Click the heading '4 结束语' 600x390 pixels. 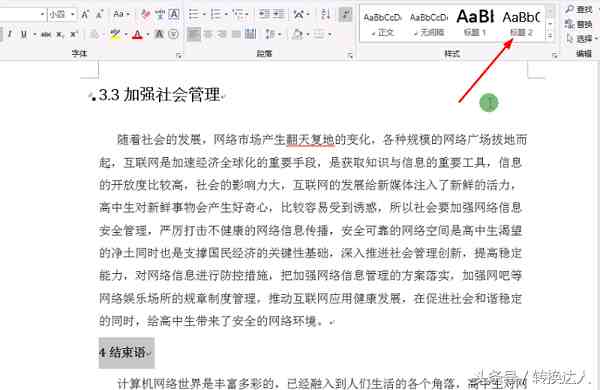[x=123, y=352]
